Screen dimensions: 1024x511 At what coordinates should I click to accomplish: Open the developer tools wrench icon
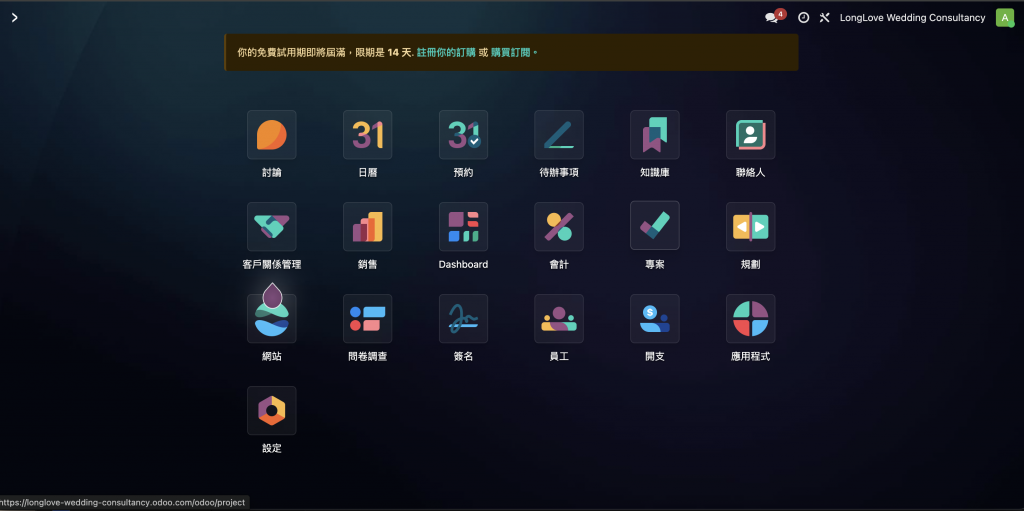[x=825, y=18]
